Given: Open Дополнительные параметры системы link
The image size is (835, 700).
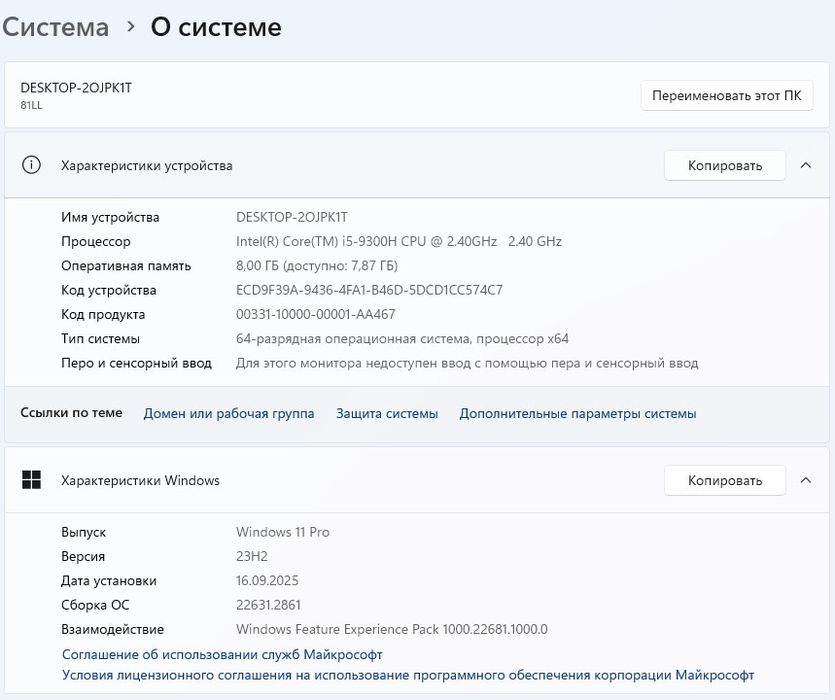Looking at the screenshot, I should [578, 413].
